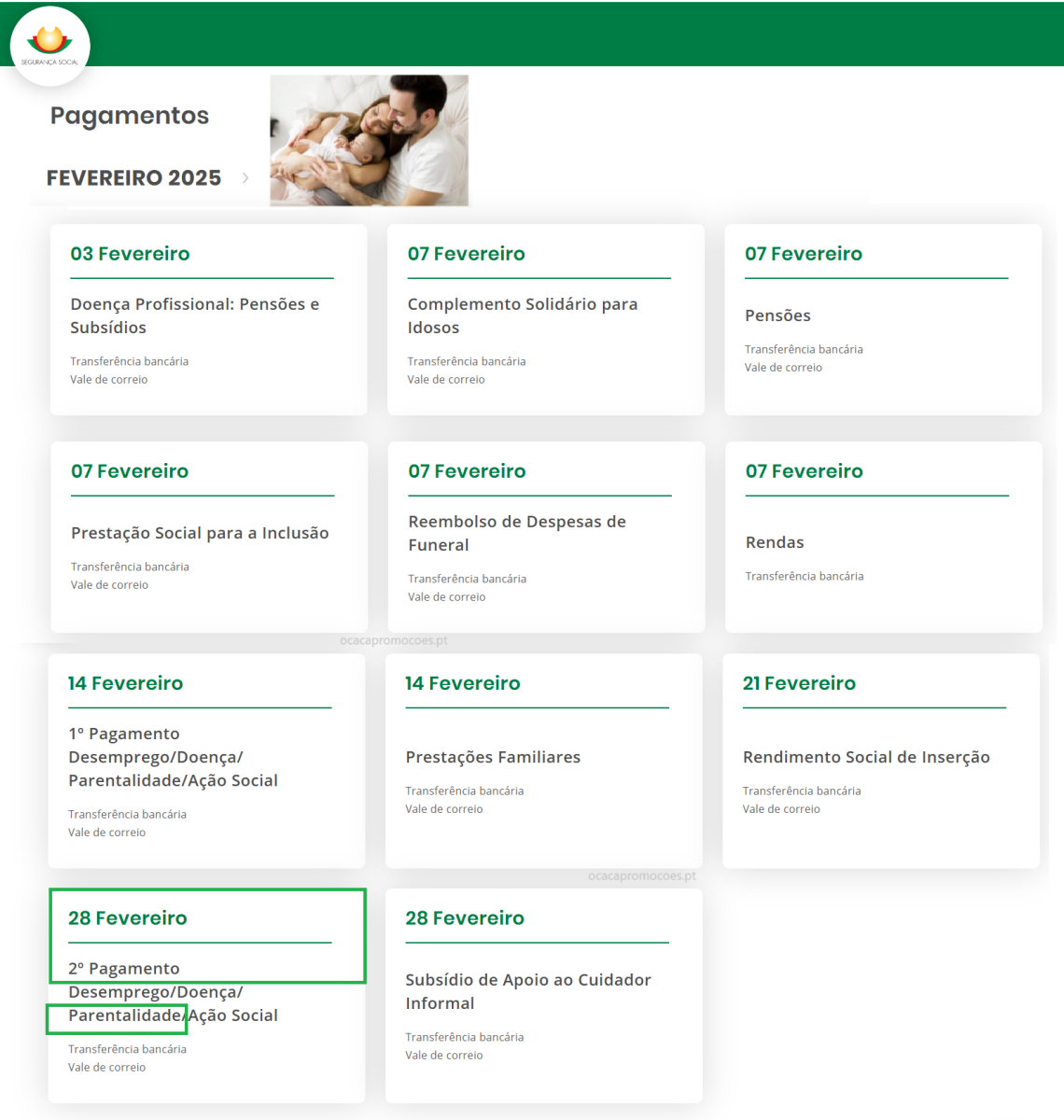Click Transferência bancária under Complemento Solidário

467,361
